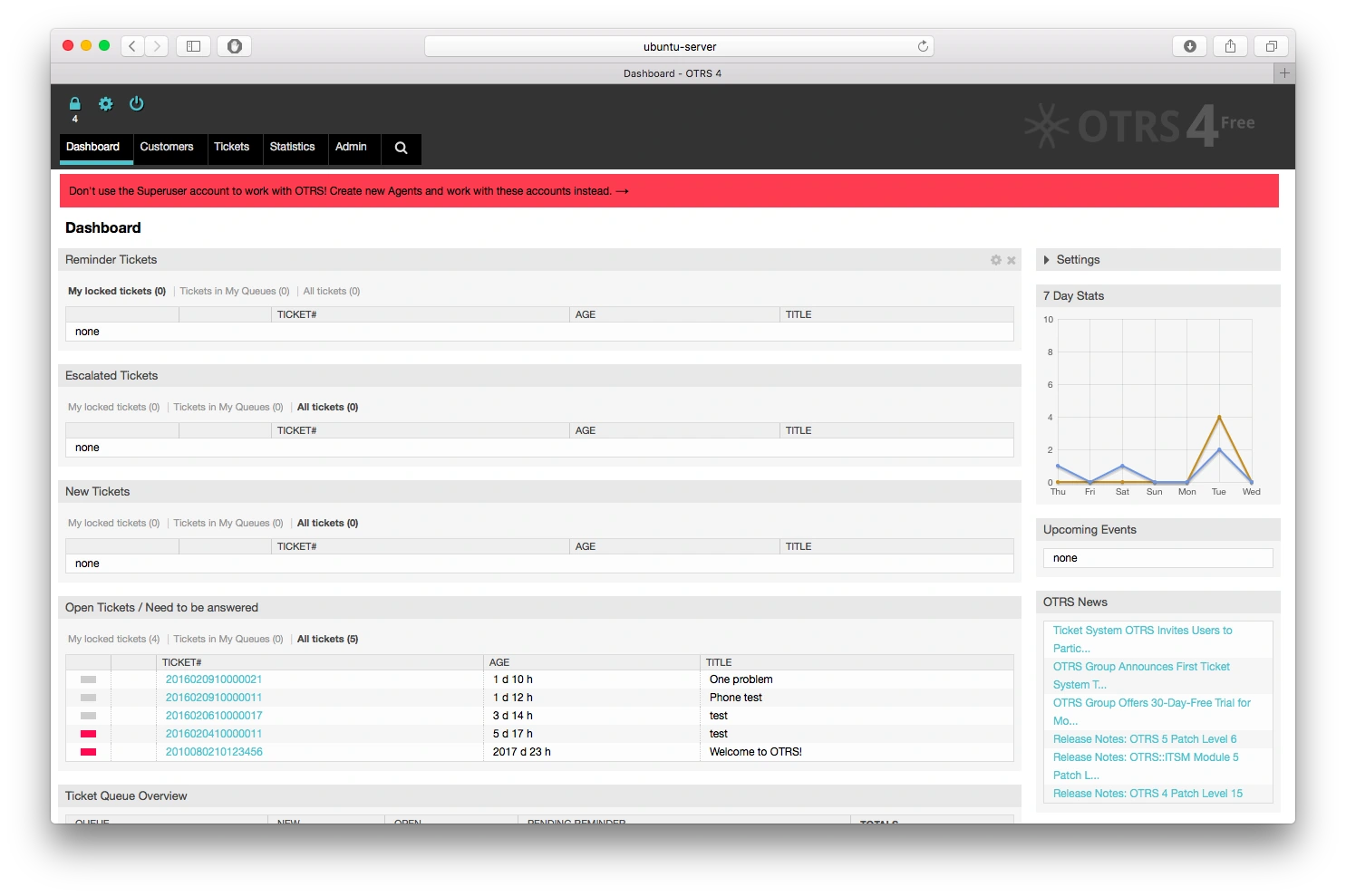The height and width of the screenshot is (896, 1346).
Task: Open news 'OTRS Group Offers 30-Day-Free Trial'
Action: (x=1151, y=712)
